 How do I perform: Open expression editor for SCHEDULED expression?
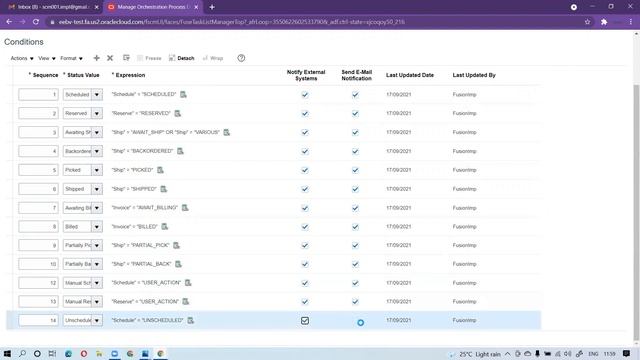click(x=183, y=94)
